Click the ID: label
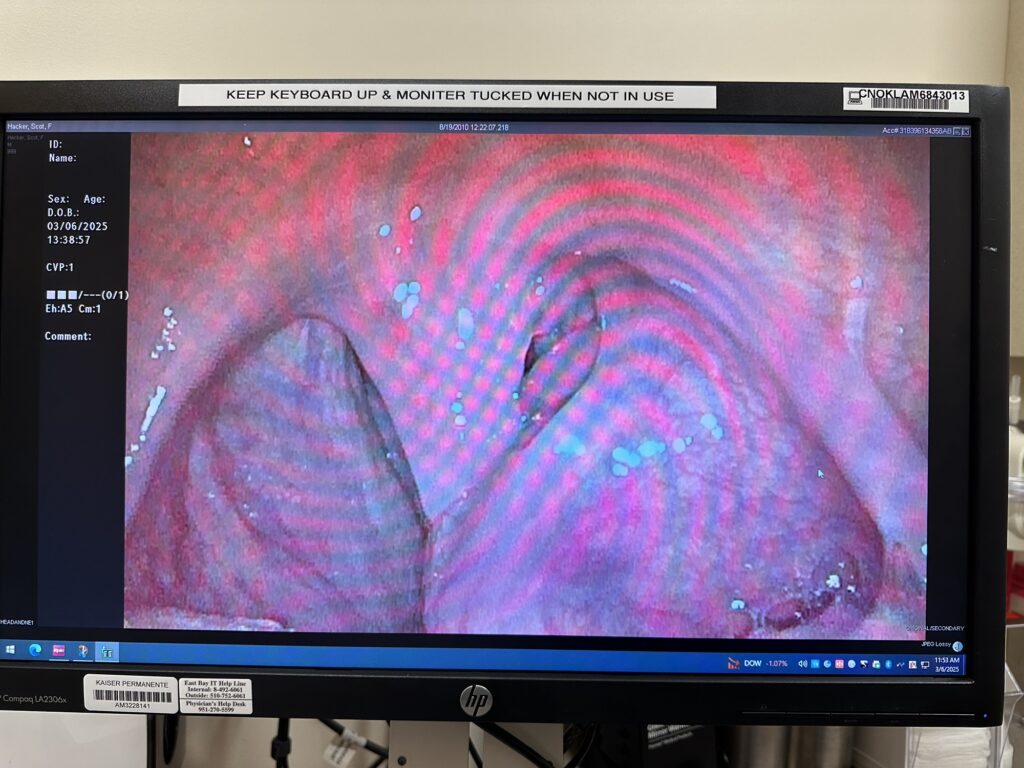This screenshot has height=768, width=1024. click(56, 144)
